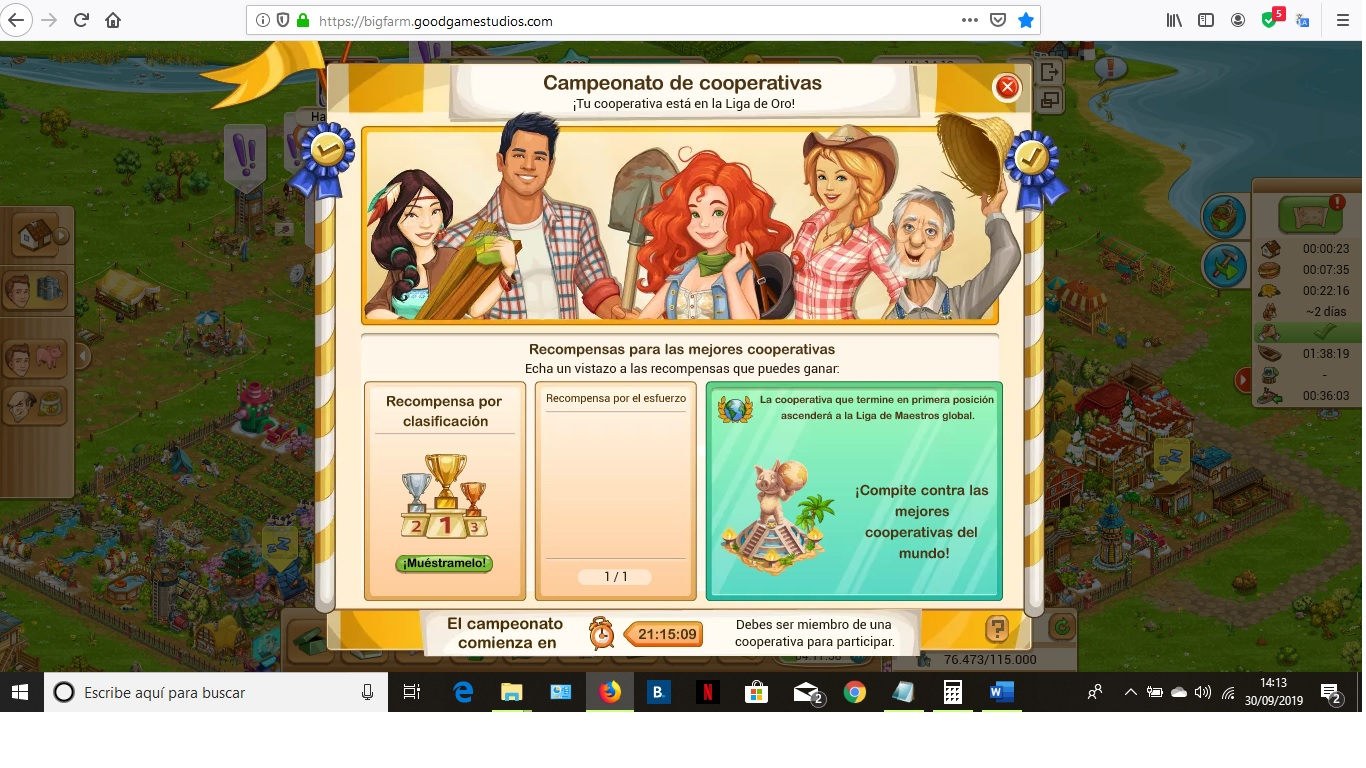
Task: Open page actions three-dot menu
Action: (969, 20)
